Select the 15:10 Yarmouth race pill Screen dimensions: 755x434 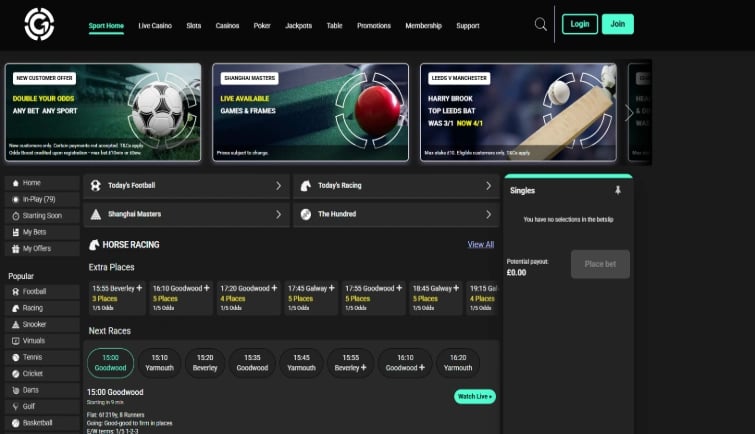[x=159, y=363]
